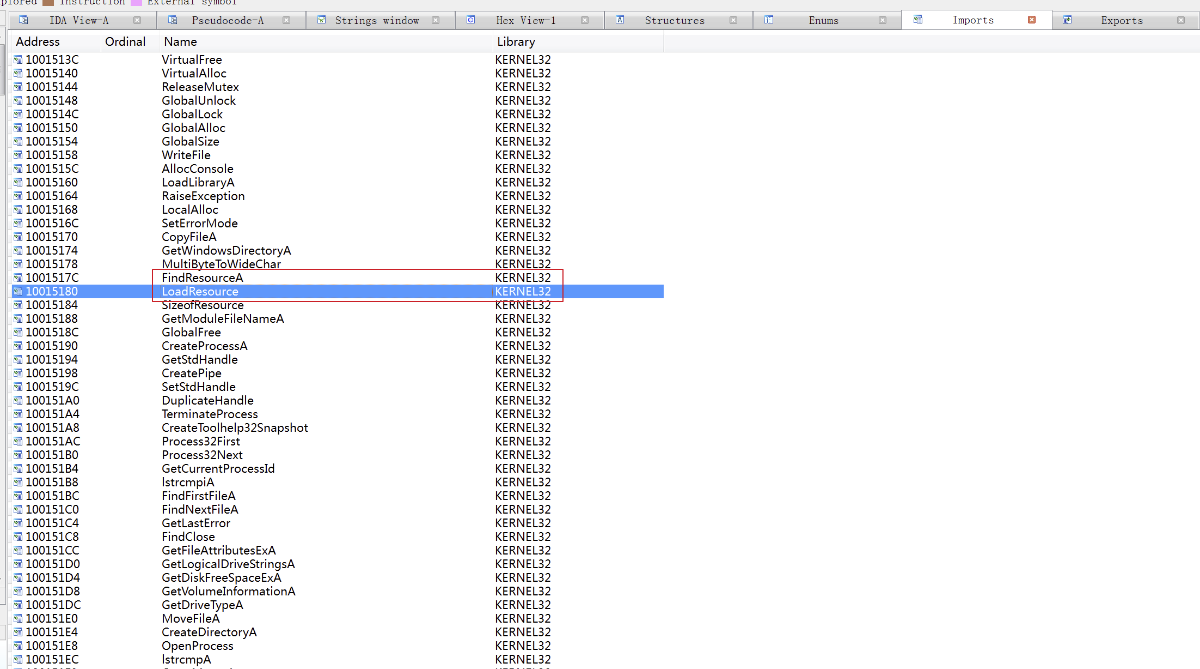The height and width of the screenshot is (669, 1200).
Task: Select the AllocConsole import name
Action: (x=197, y=169)
